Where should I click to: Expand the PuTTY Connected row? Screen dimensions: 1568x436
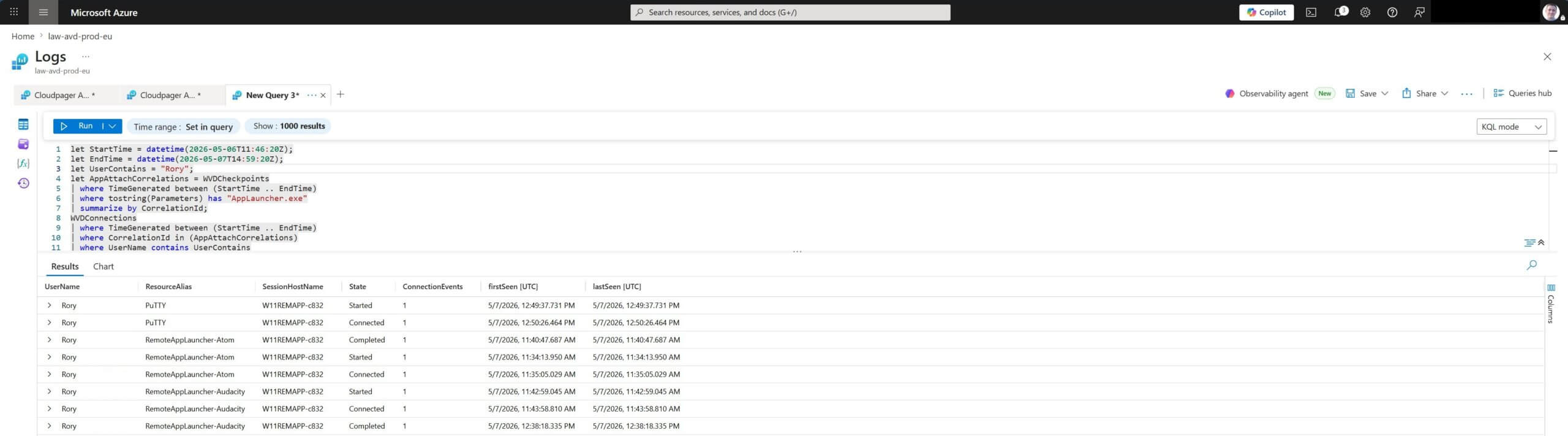coord(49,322)
